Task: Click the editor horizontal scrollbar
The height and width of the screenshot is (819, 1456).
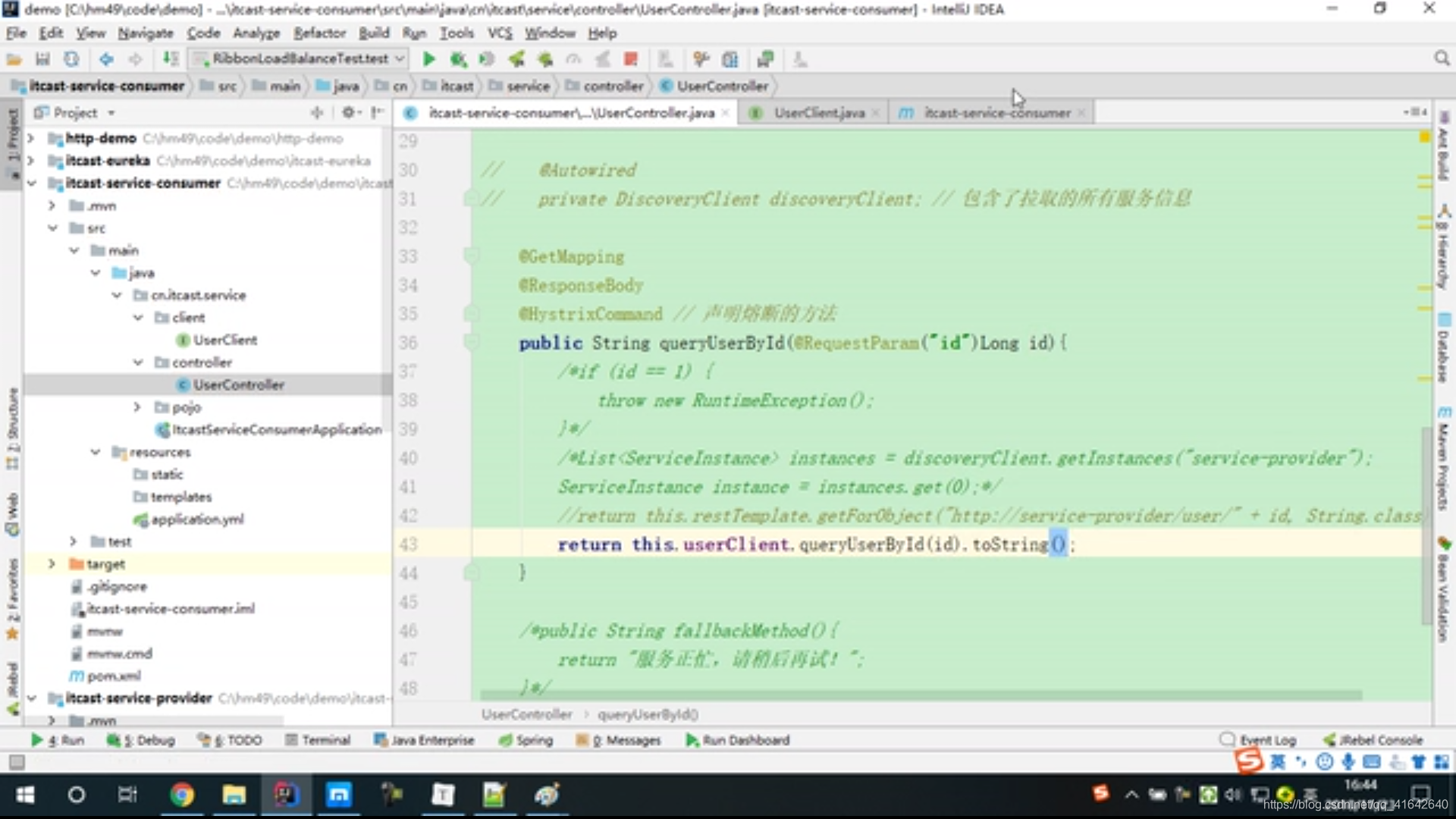Action: coord(920,695)
